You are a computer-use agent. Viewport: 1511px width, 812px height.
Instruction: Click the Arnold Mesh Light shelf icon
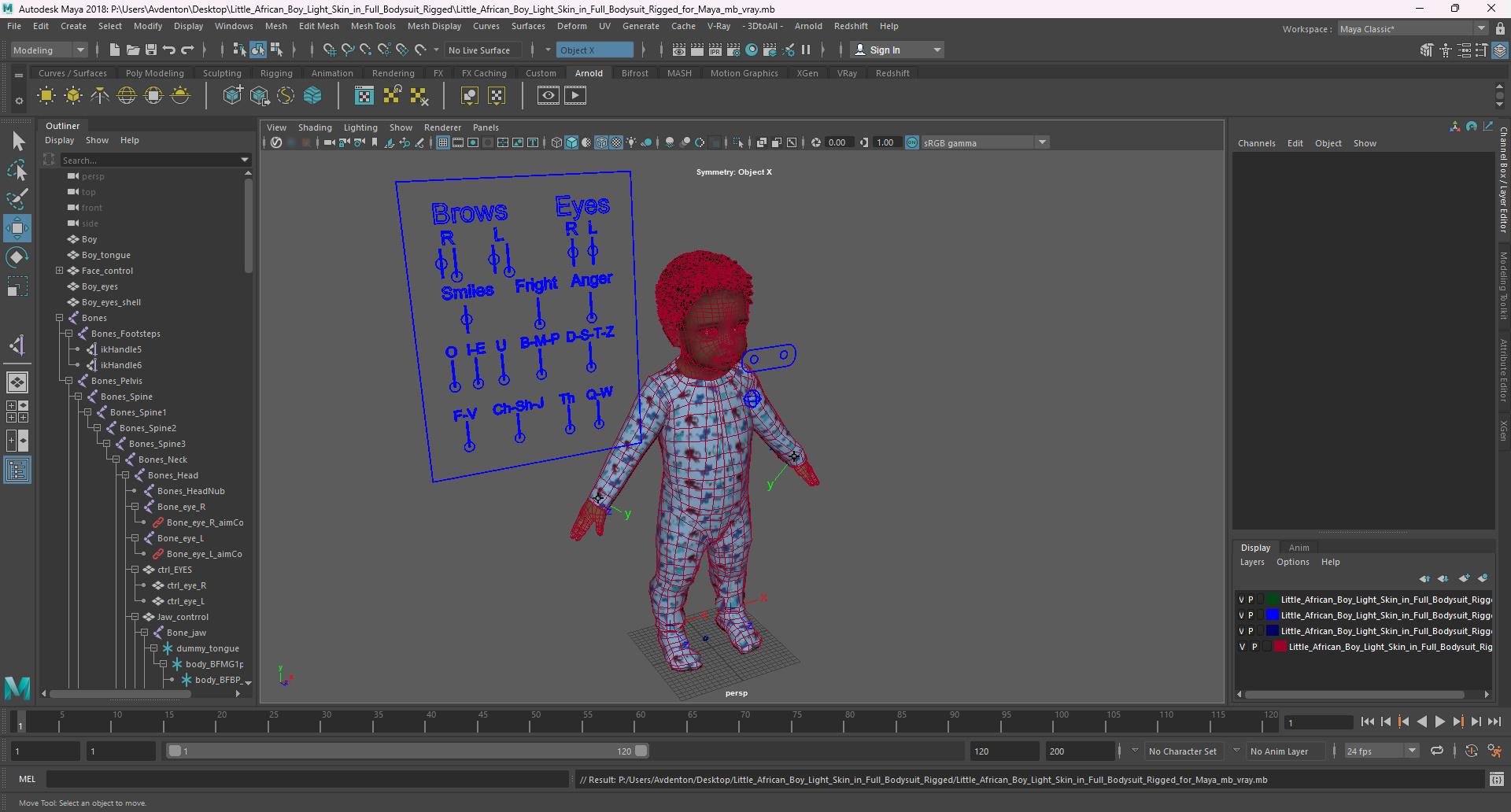pyautogui.click(x=73, y=96)
